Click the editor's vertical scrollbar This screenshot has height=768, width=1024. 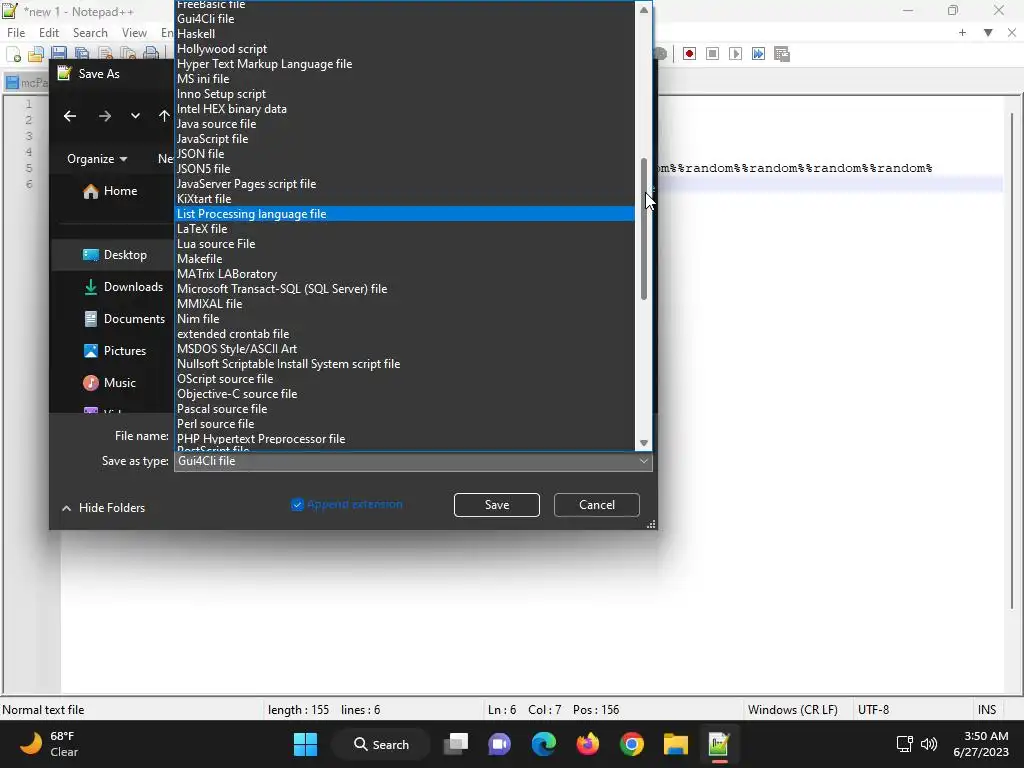(x=1012, y=362)
